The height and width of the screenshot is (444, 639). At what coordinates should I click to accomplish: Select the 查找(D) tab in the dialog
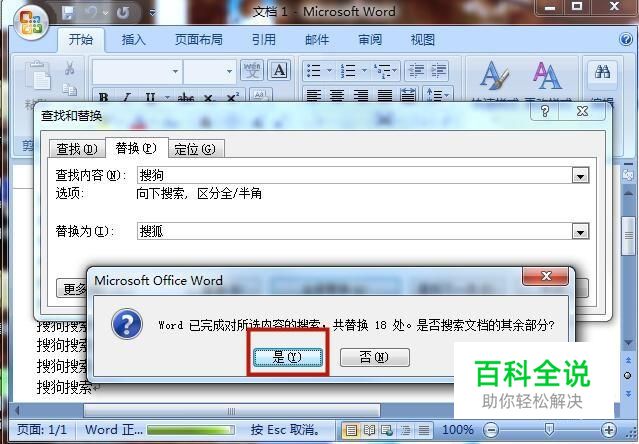(77, 149)
